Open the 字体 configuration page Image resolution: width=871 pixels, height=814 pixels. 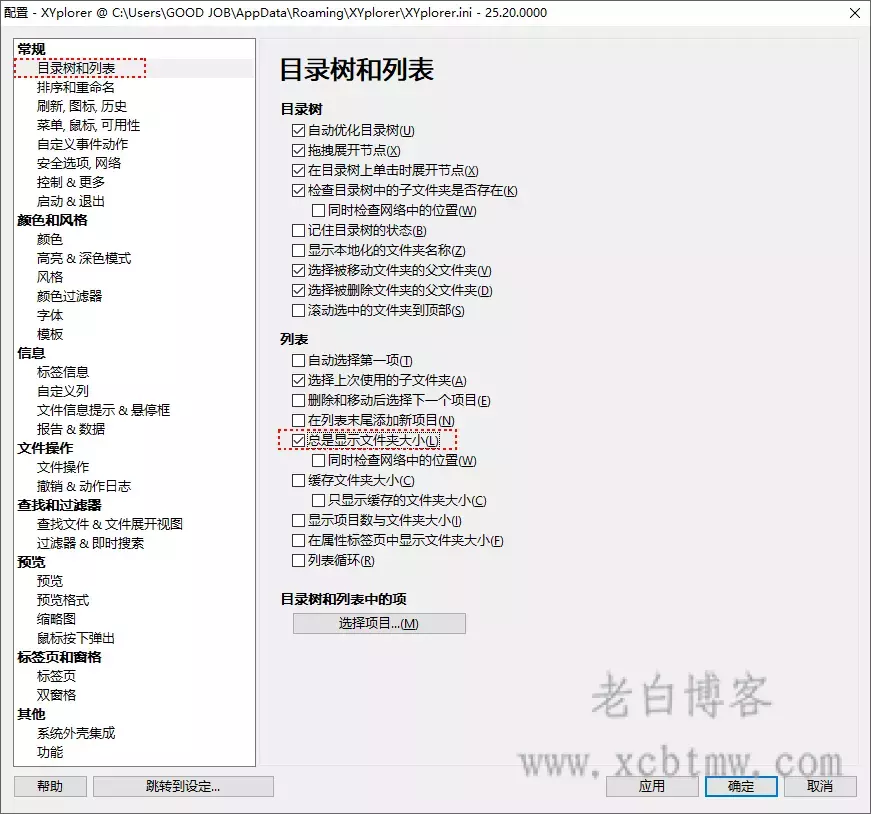coord(50,315)
